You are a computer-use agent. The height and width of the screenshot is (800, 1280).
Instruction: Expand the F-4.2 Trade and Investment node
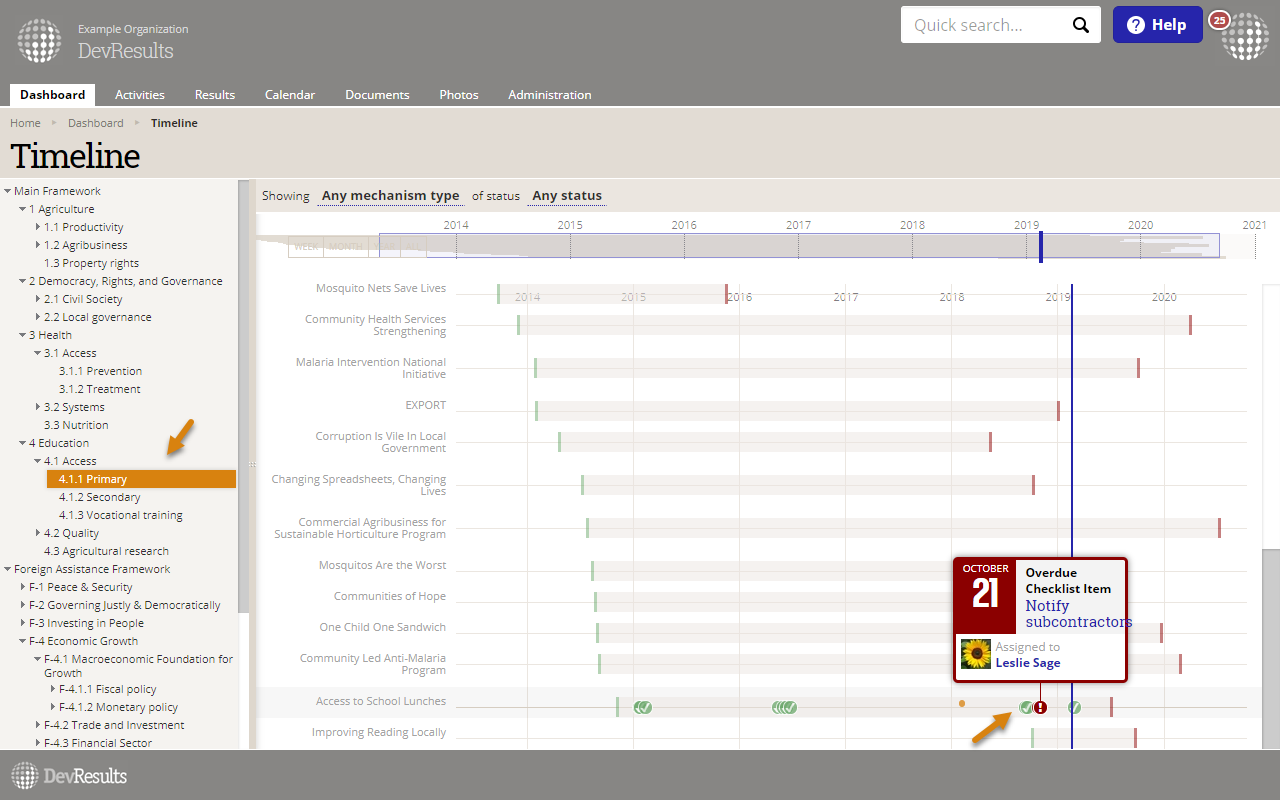click(38, 725)
